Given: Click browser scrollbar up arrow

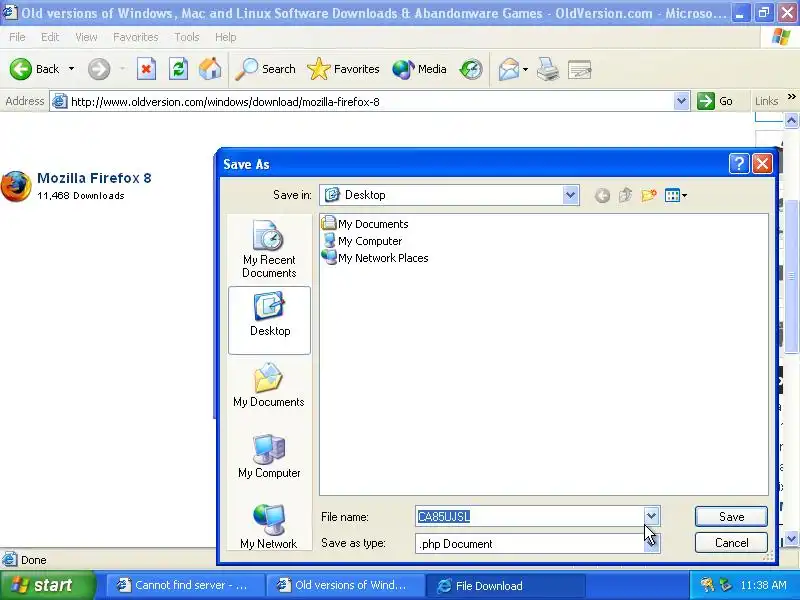Looking at the screenshot, I should [x=791, y=120].
